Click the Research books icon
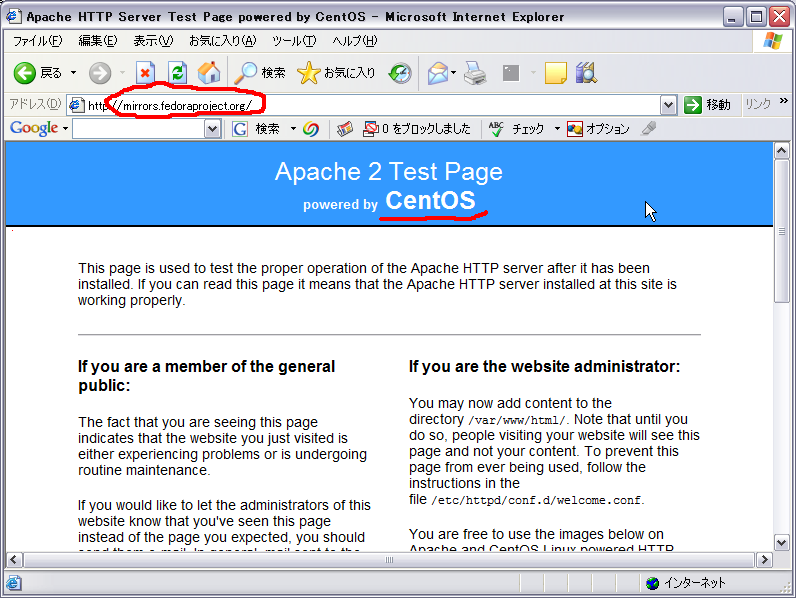Viewport: 796px width, 598px height. 586,73
